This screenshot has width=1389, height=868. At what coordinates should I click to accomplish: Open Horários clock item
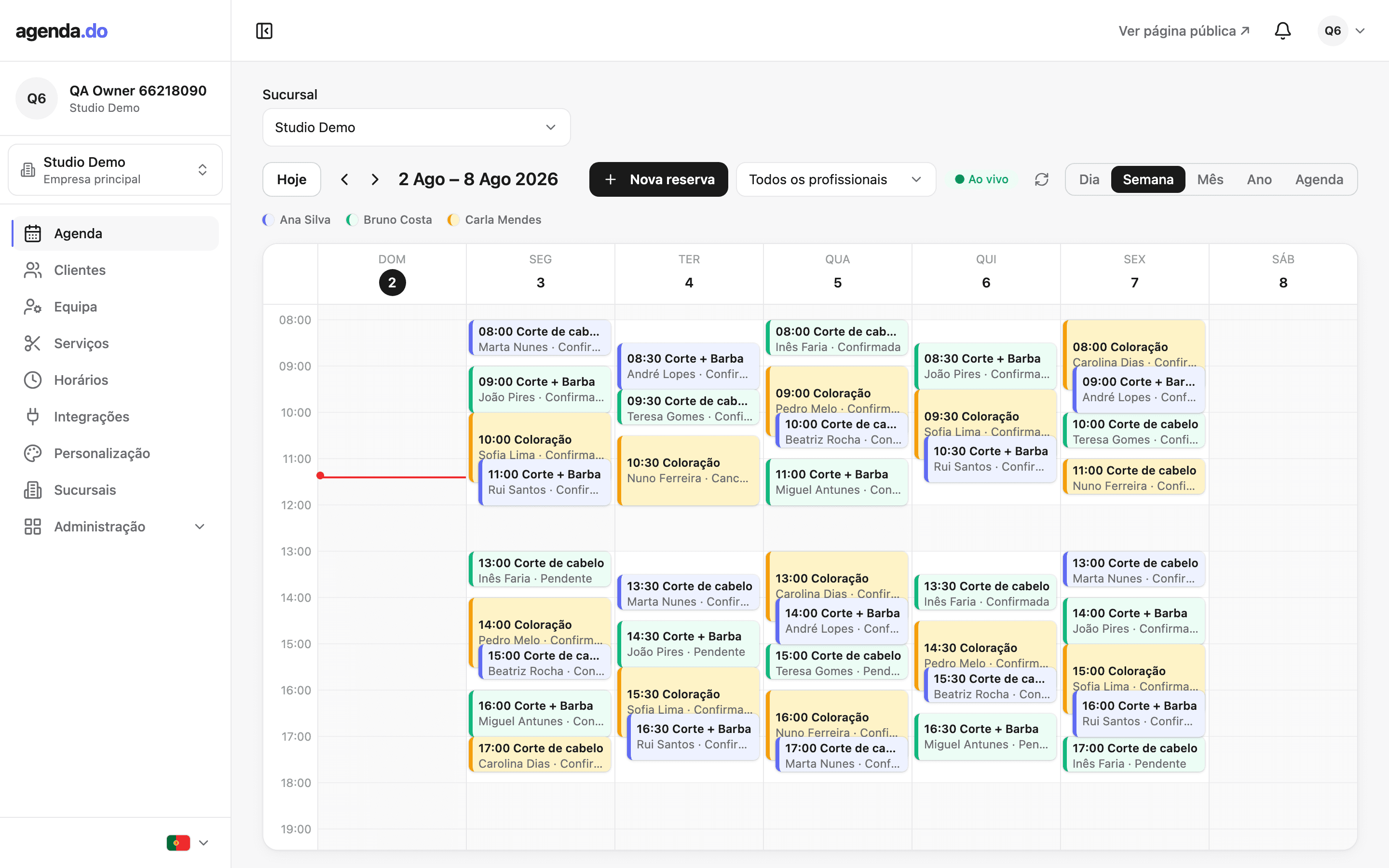(115, 380)
